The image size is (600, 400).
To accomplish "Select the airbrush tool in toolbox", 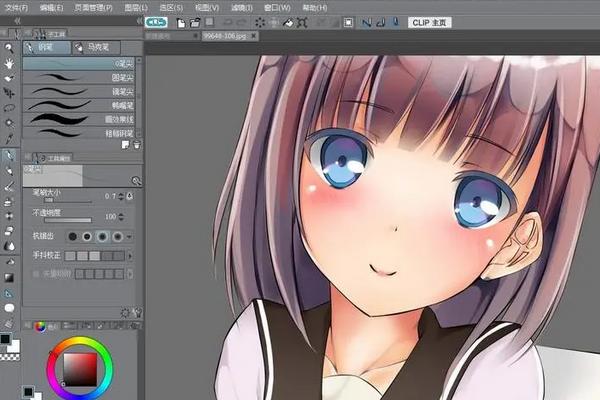I will 9,201.
